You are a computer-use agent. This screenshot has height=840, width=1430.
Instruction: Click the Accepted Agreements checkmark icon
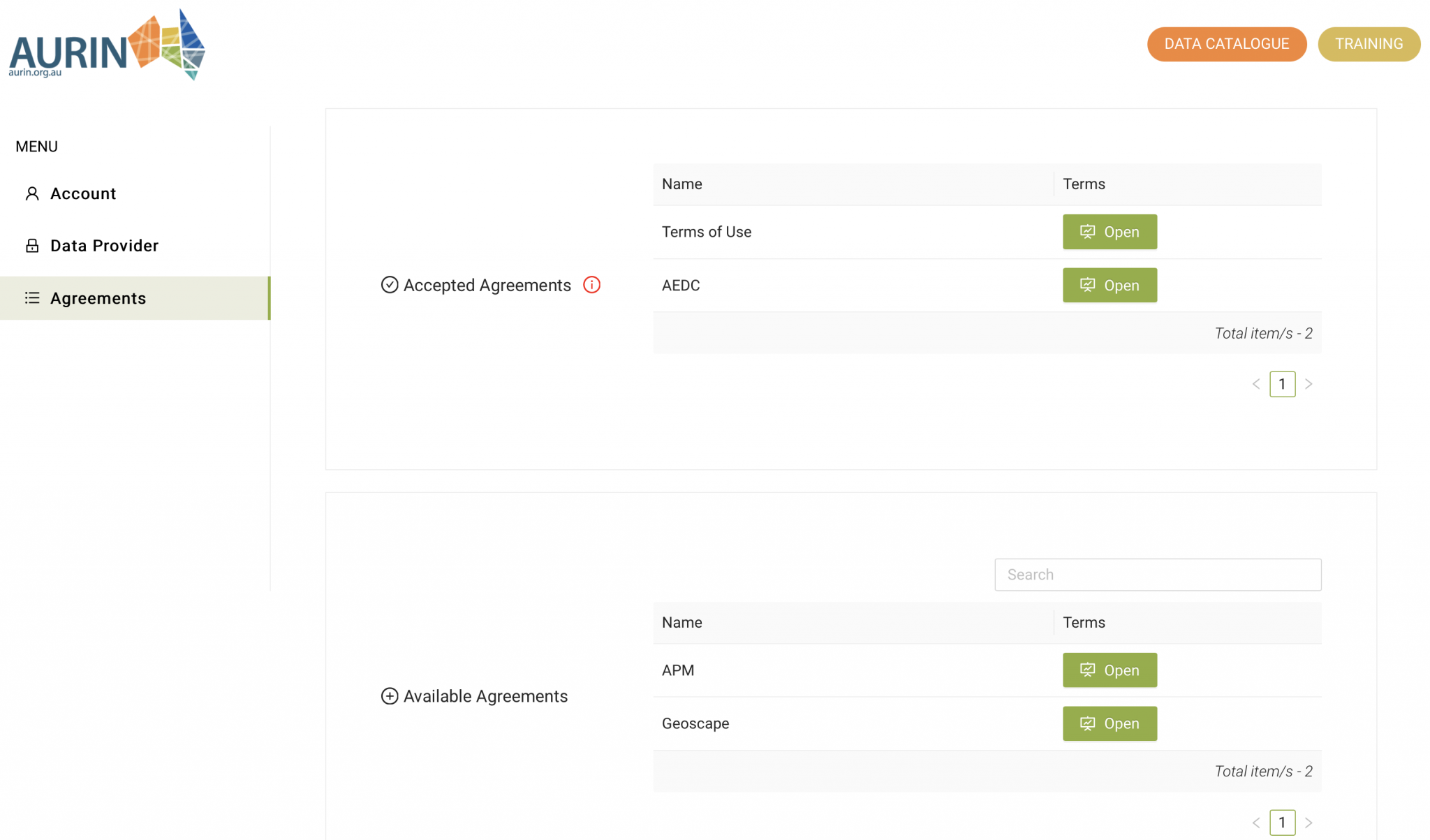pyautogui.click(x=389, y=285)
